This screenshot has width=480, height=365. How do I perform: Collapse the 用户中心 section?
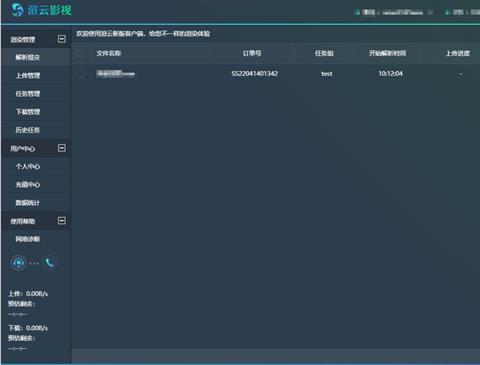pos(62,148)
